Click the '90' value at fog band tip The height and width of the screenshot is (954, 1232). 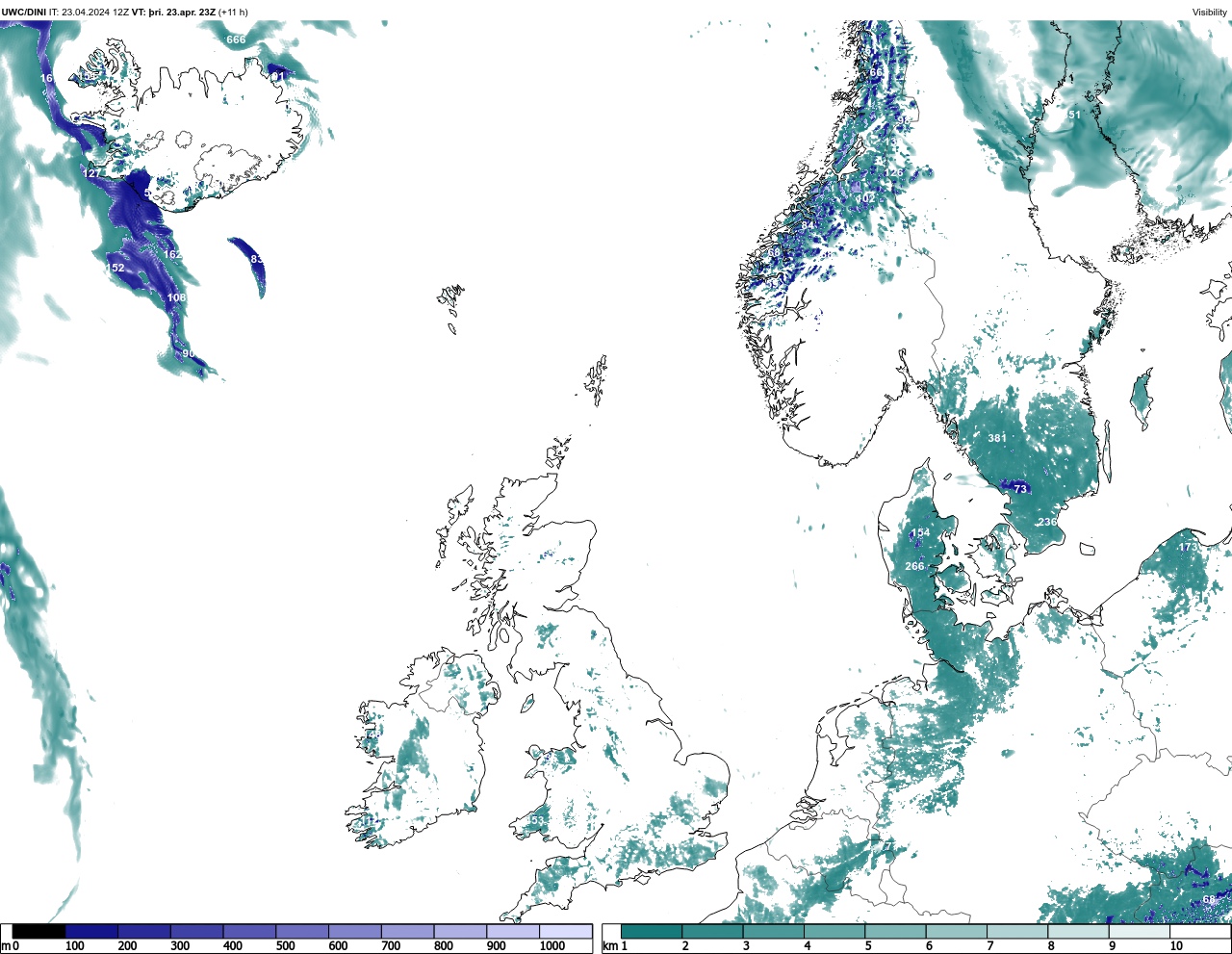point(189,353)
